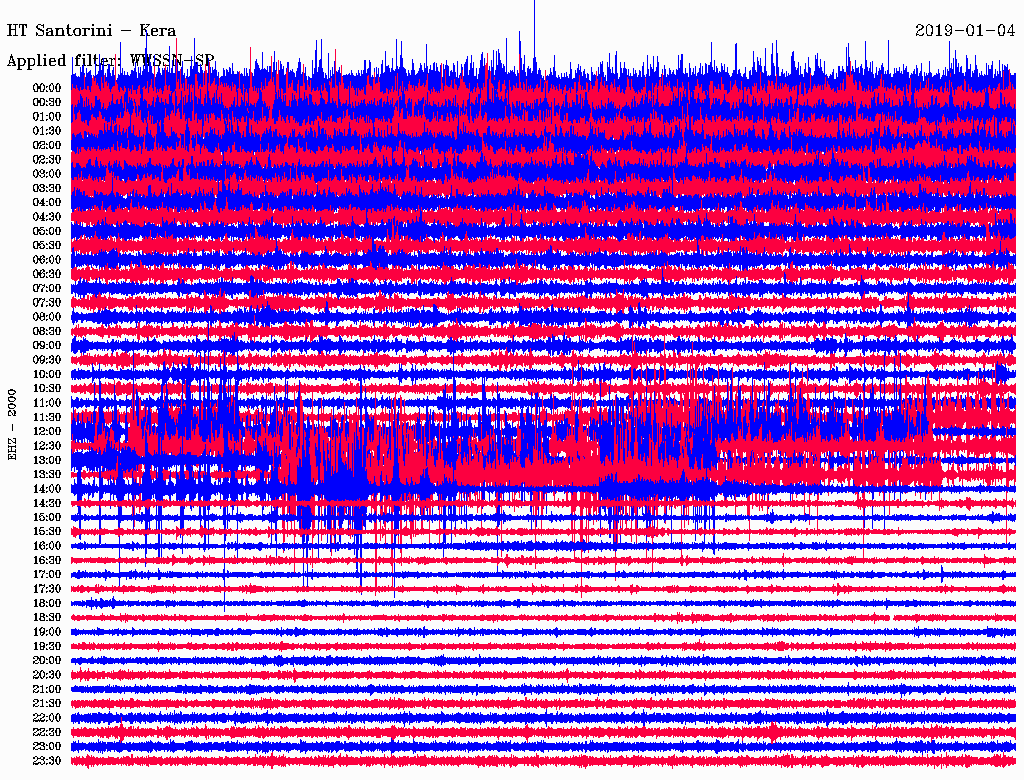The image size is (1024, 780).
Task: Click the 10:30 time row label
Action: click(x=47, y=388)
